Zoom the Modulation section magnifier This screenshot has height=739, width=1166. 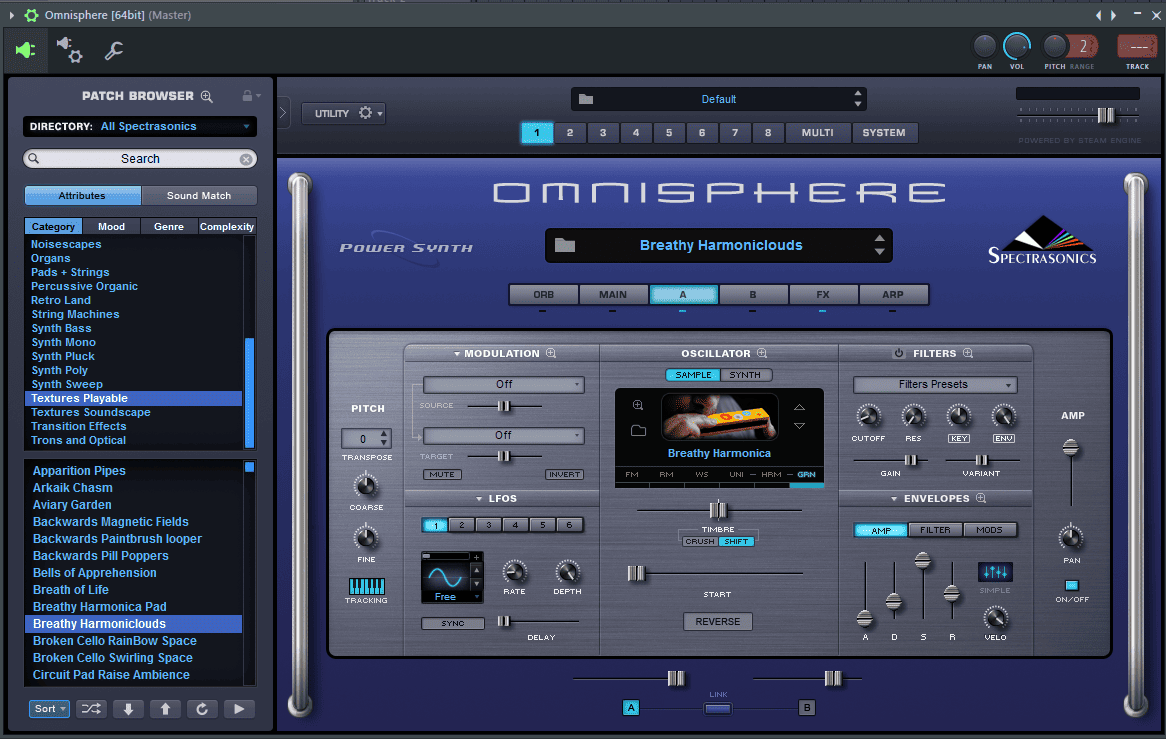click(x=551, y=353)
